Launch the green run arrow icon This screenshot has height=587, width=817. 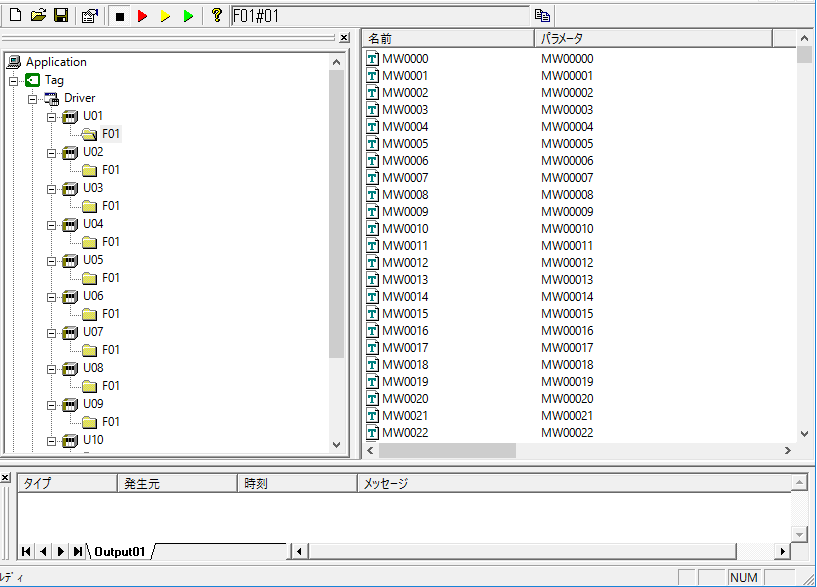tap(188, 15)
